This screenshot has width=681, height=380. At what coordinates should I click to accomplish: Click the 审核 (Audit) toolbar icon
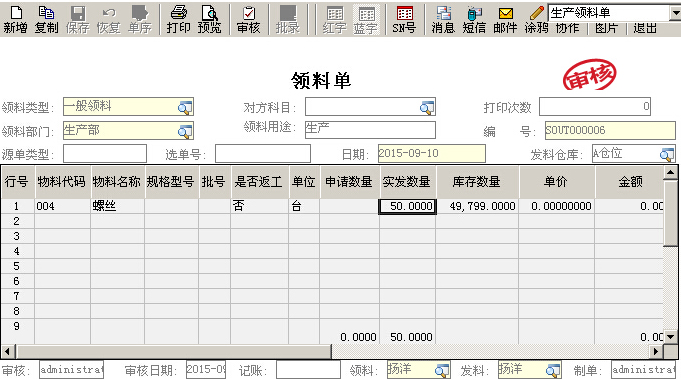pyautogui.click(x=248, y=20)
